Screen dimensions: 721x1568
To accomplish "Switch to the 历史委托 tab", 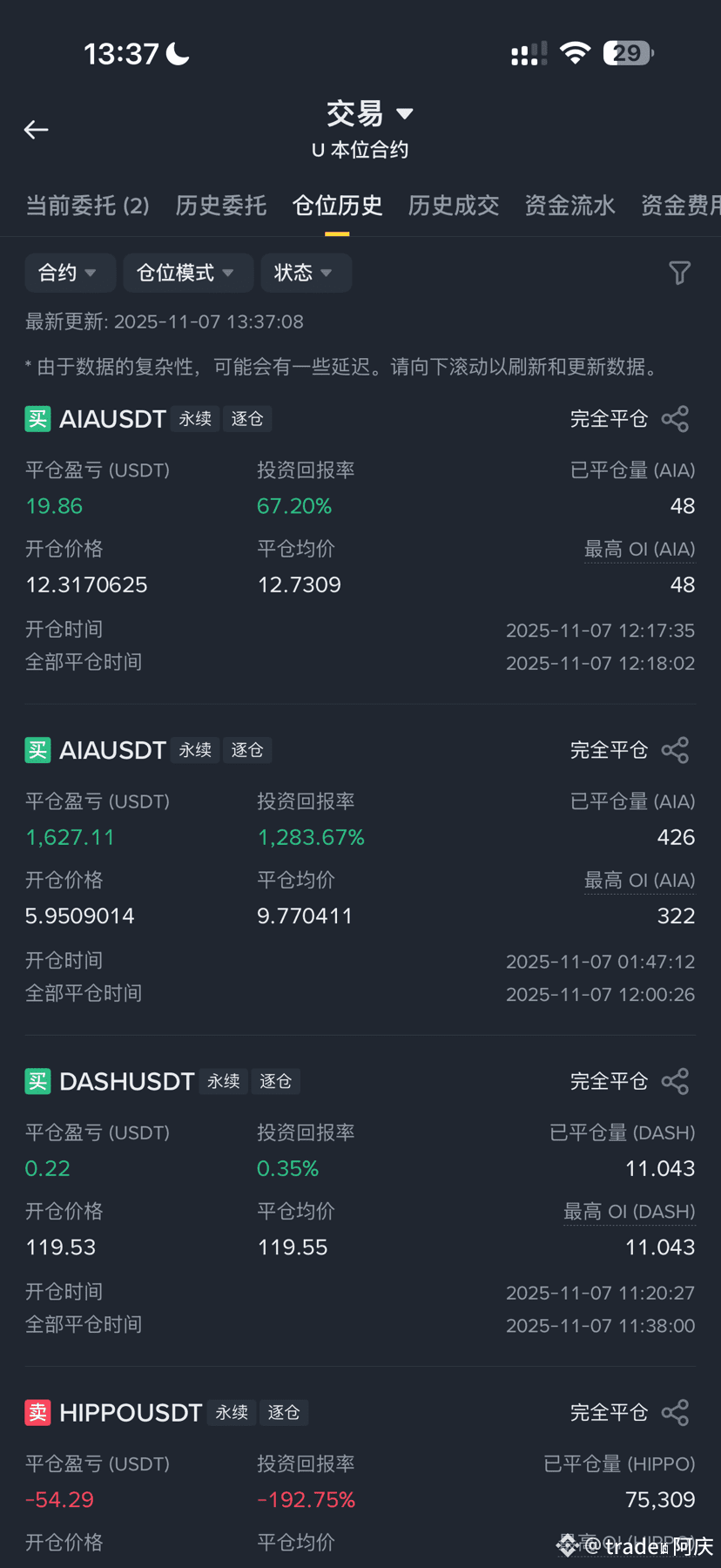I will (x=221, y=206).
